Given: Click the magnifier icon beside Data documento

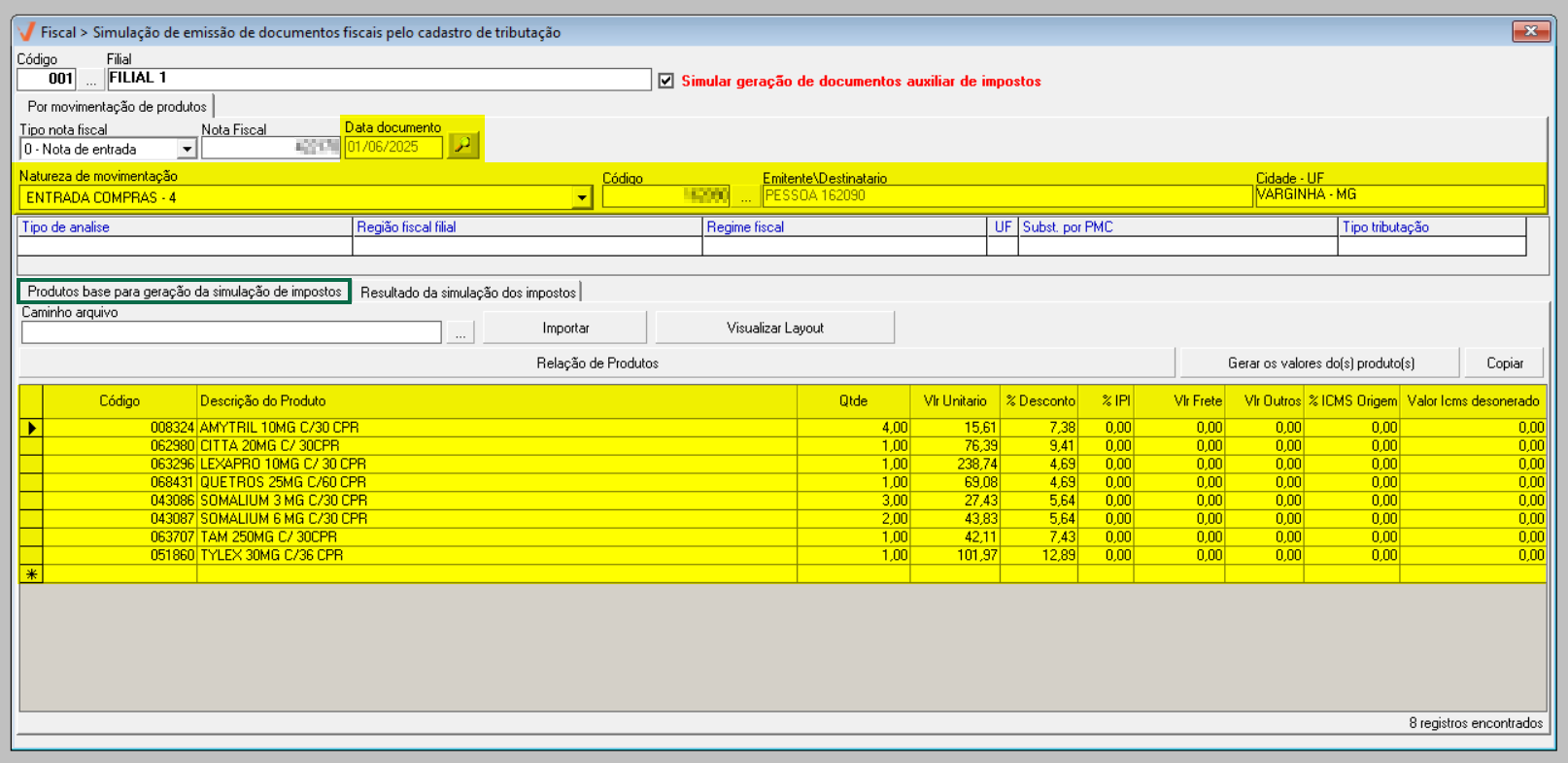Looking at the screenshot, I should [463, 146].
